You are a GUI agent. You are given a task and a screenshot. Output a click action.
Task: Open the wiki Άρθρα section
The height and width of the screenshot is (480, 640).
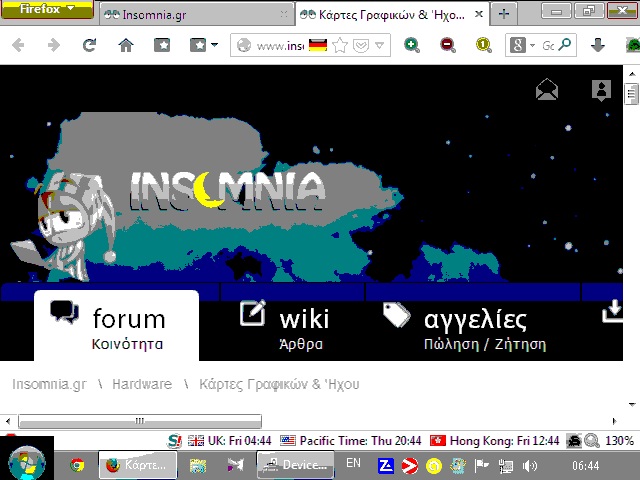[x=284, y=326]
